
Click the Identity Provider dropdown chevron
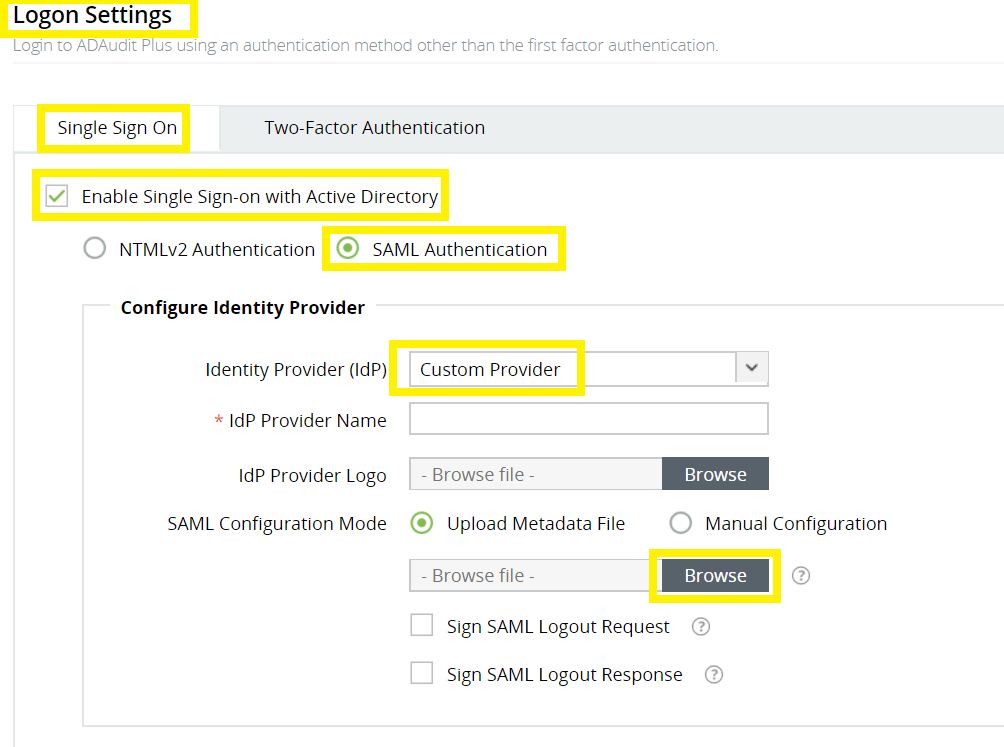(x=751, y=369)
